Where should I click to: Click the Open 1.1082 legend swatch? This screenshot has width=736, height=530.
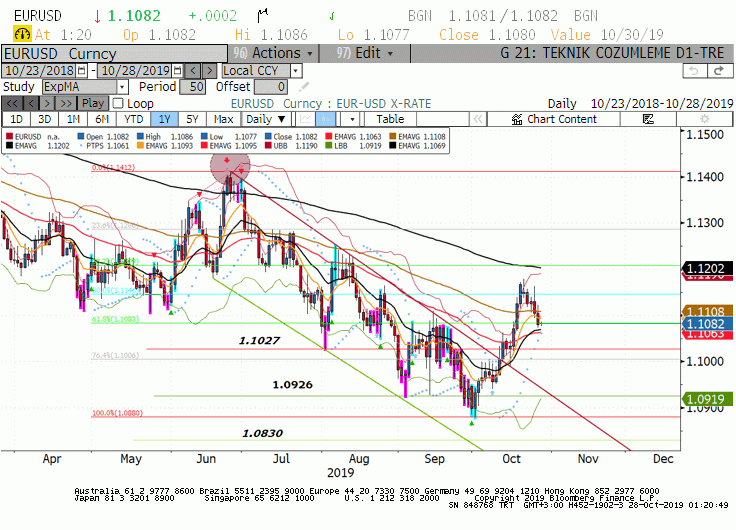(81, 137)
